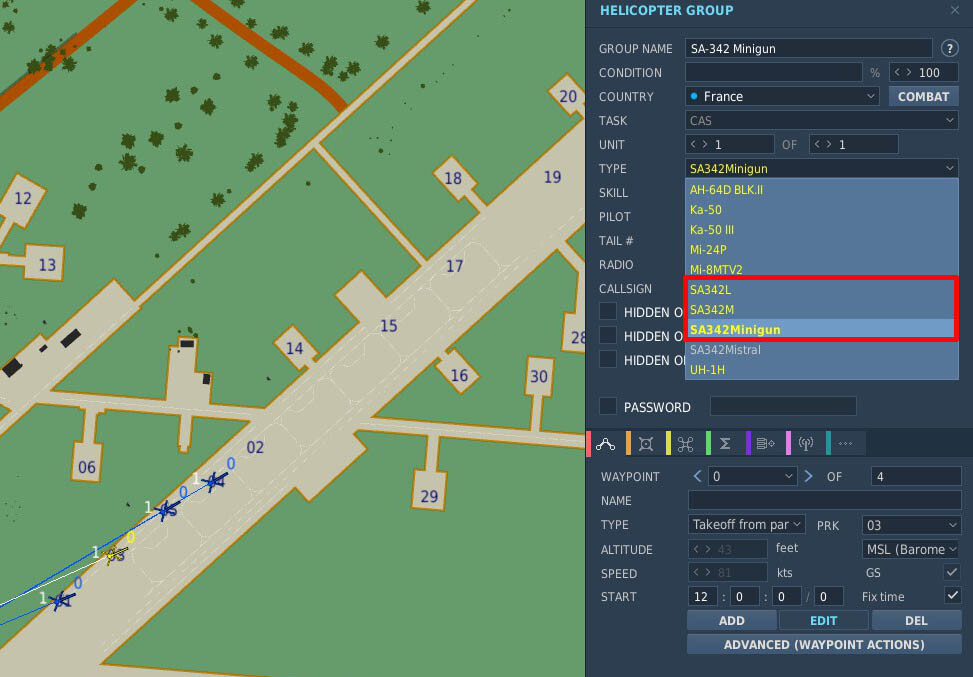
Task: Toggle the GS ground speed checkbox
Action: coord(951,572)
